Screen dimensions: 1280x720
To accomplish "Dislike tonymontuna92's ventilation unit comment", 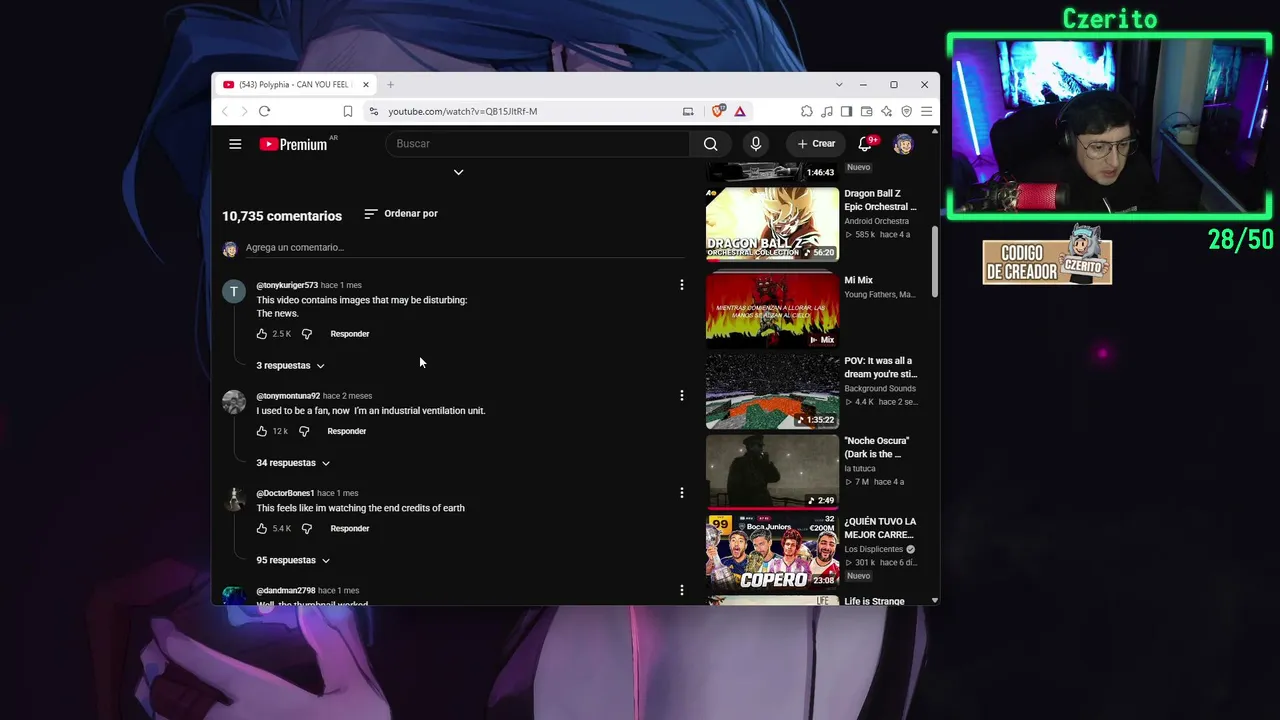I will point(304,431).
